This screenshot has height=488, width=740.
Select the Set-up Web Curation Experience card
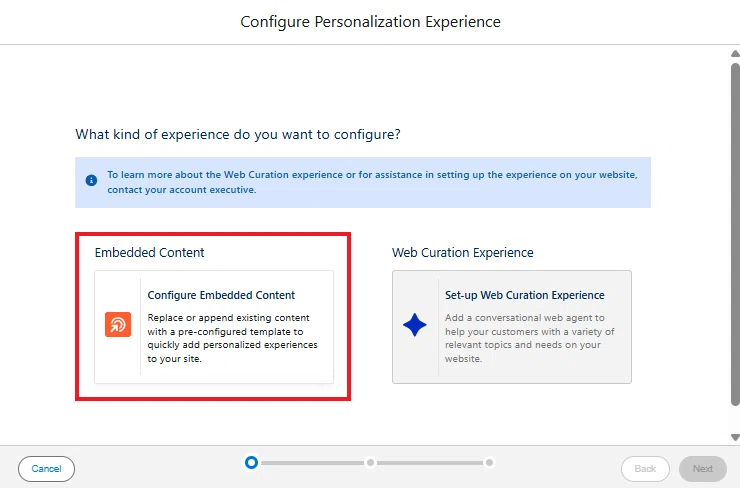click(x=512, y=327)
